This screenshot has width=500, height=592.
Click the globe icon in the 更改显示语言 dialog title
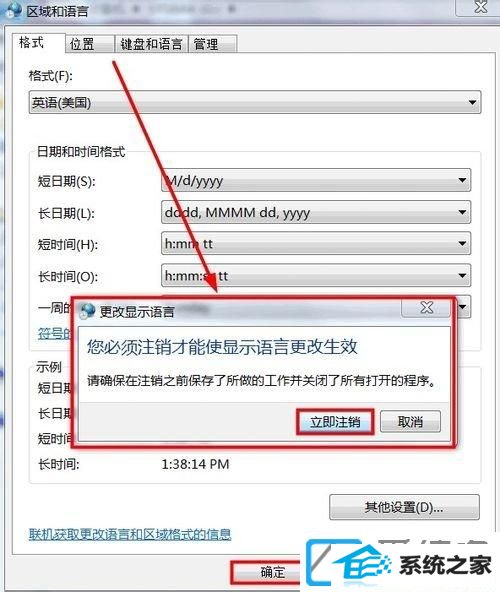[x=88, y=311]
